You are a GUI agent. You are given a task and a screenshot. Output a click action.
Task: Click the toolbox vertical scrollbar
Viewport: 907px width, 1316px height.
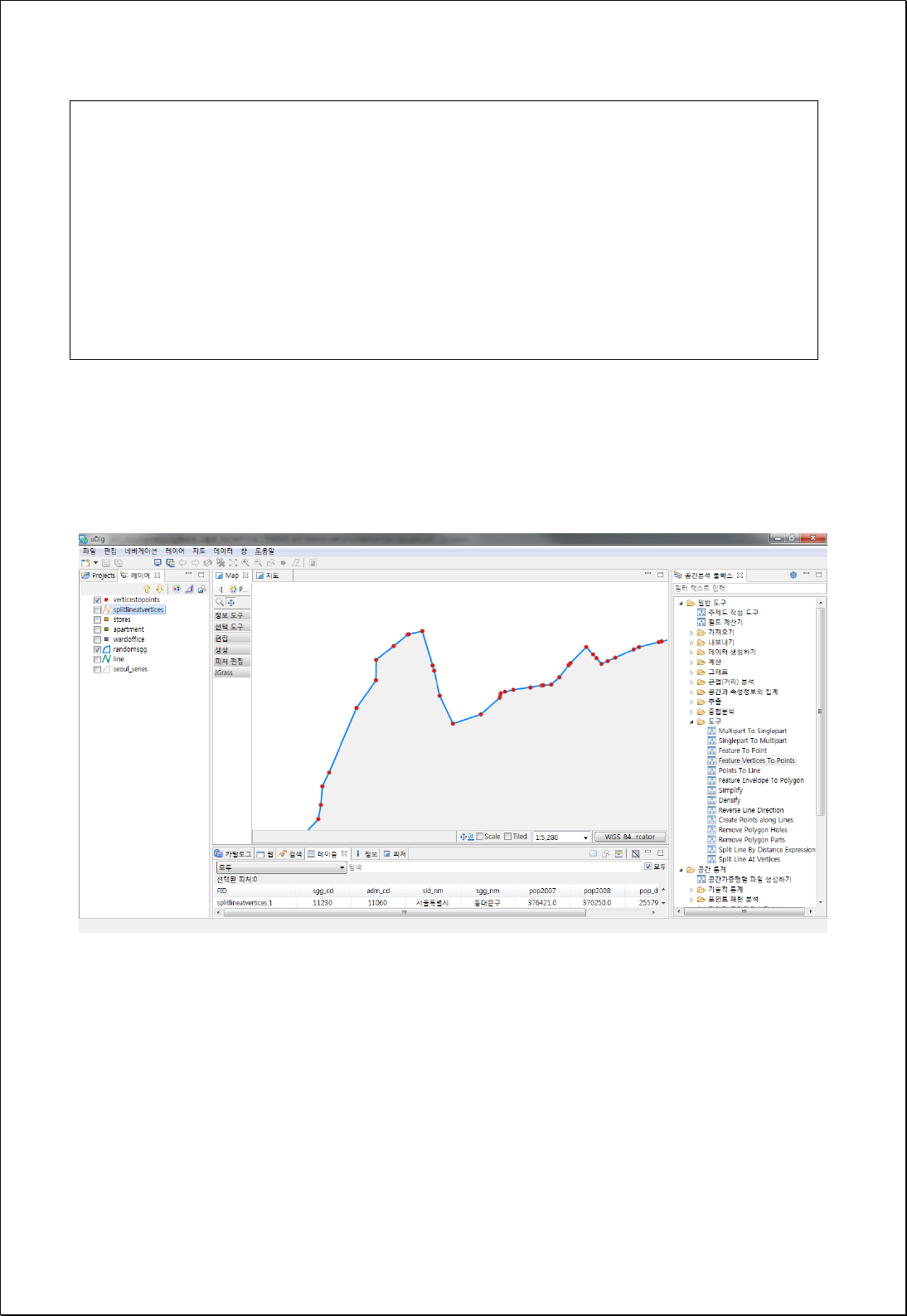coord(820,713)
